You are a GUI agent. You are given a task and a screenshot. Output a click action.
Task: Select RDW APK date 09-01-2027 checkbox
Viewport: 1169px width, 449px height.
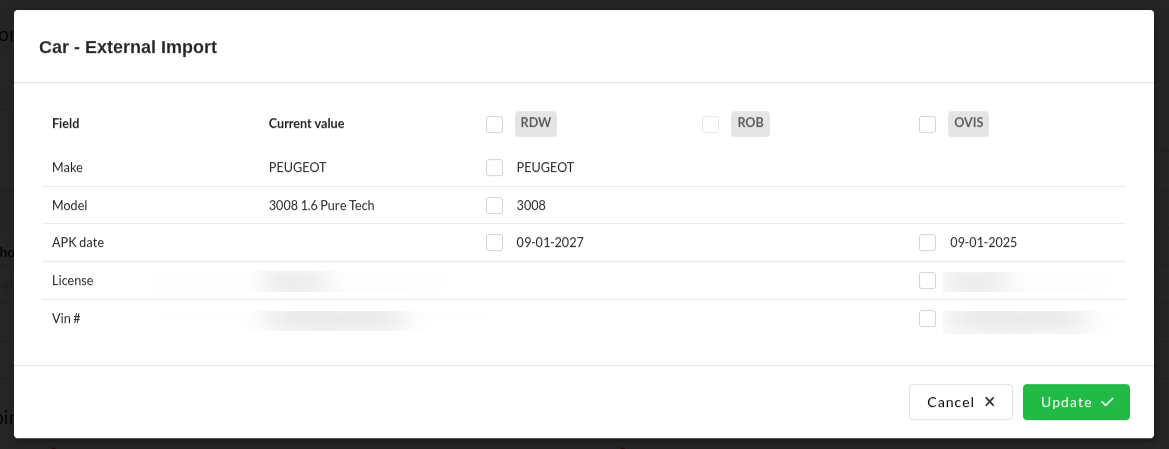tap(494, 243)
